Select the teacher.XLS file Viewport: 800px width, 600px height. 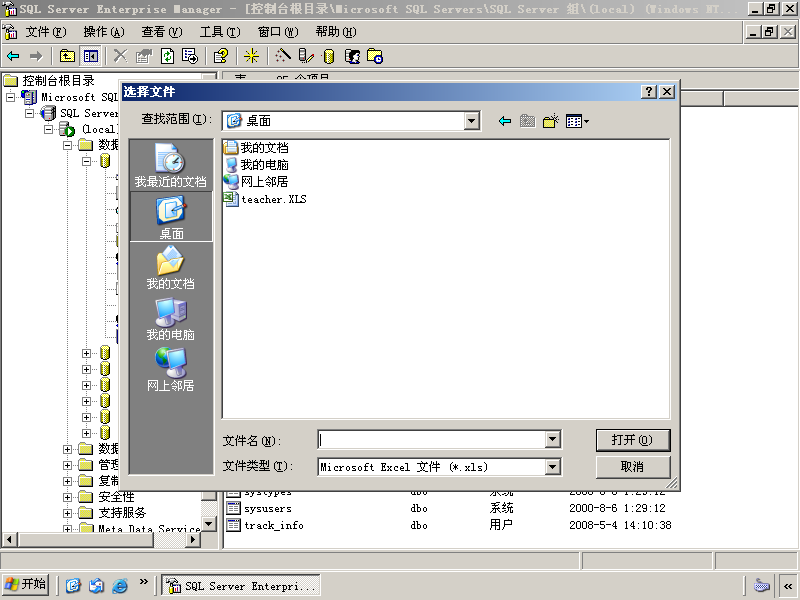265,199
